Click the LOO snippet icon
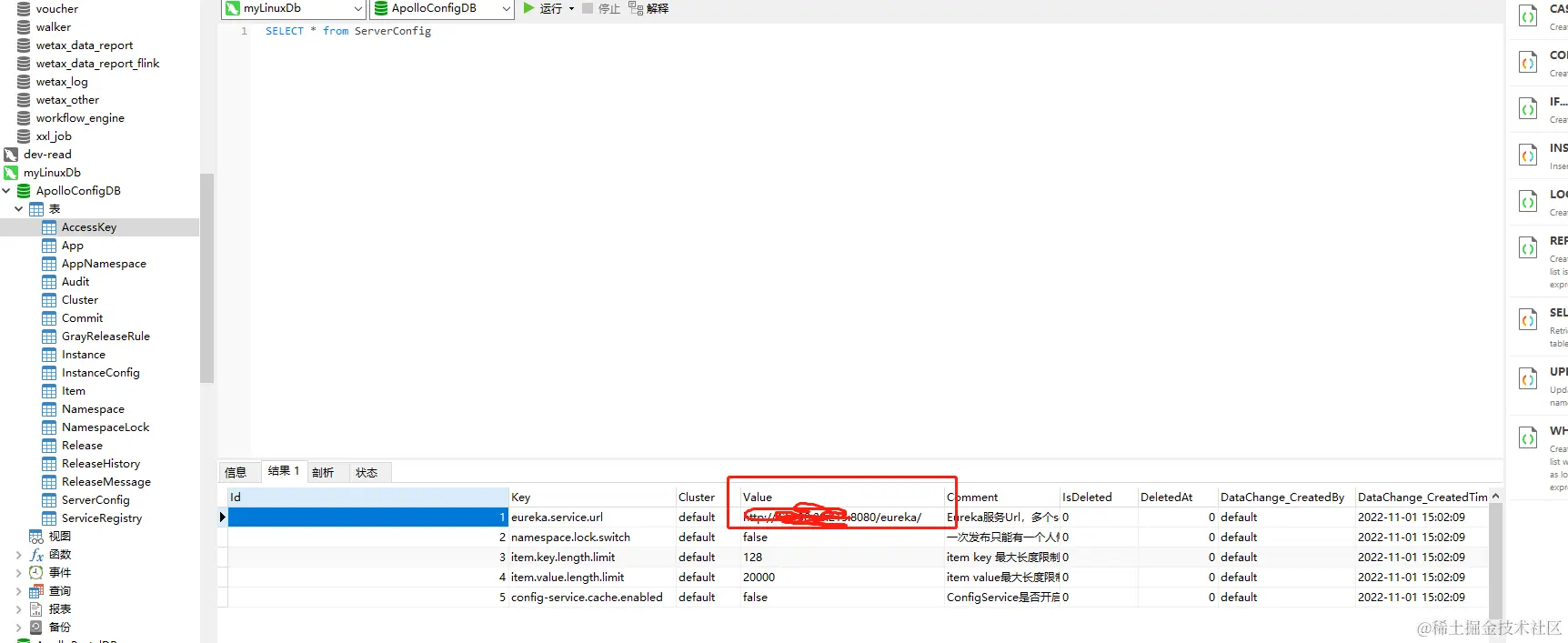The image size is (1568, 643). click(1528, 201)
